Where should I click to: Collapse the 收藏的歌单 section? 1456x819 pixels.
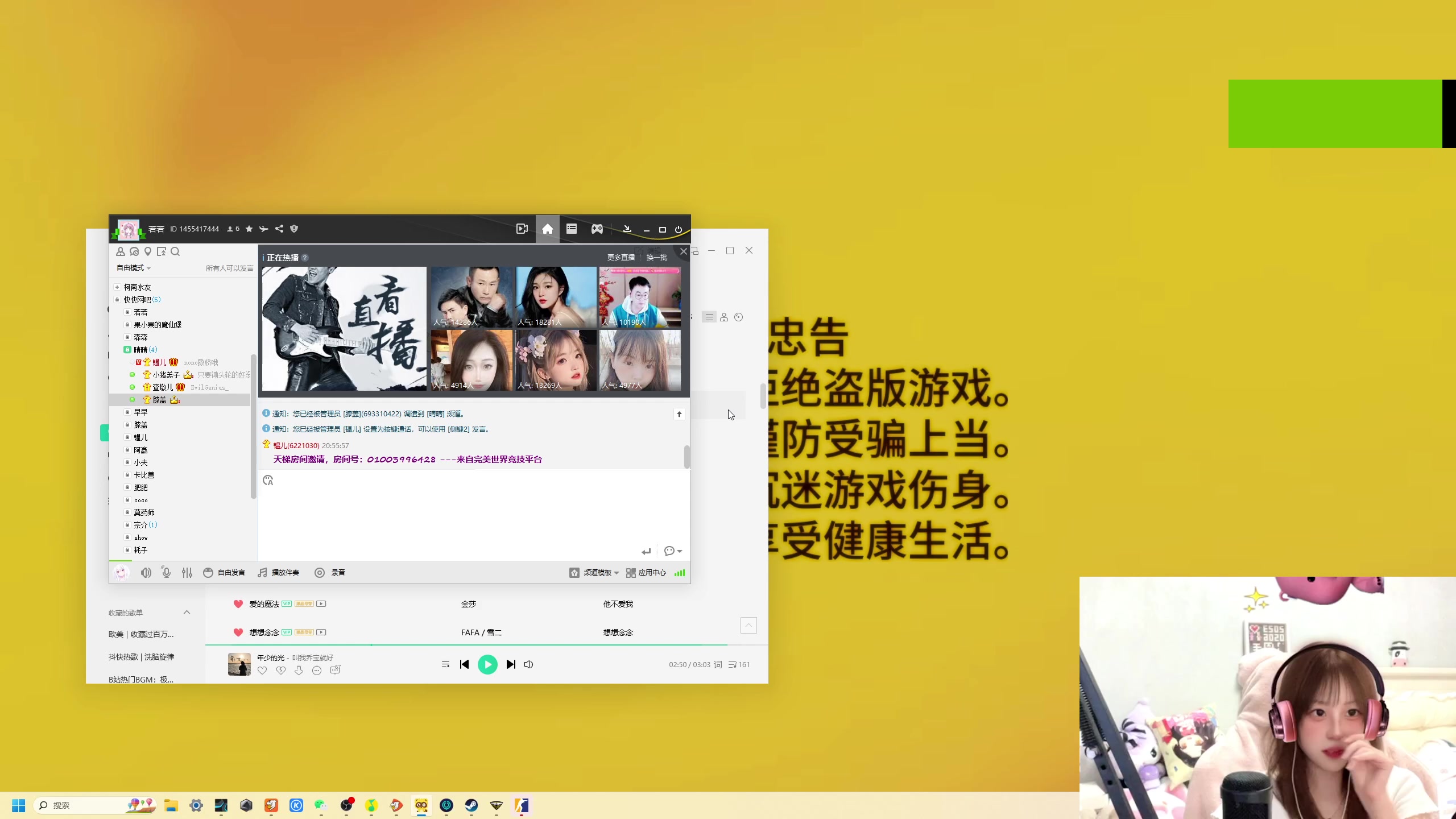click(187, 613)
